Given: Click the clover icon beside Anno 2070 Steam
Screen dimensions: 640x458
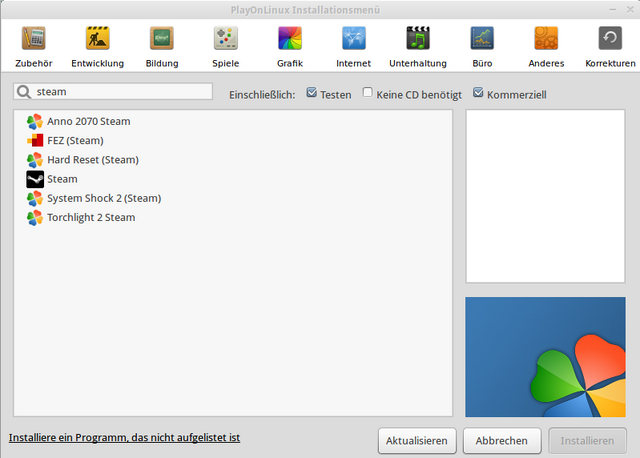Looking at the screenshot, I should click(35, 122).
